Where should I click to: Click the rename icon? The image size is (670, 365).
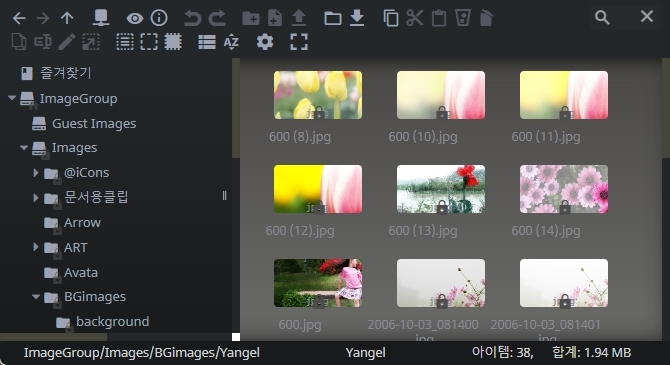[x=43, y=42]
